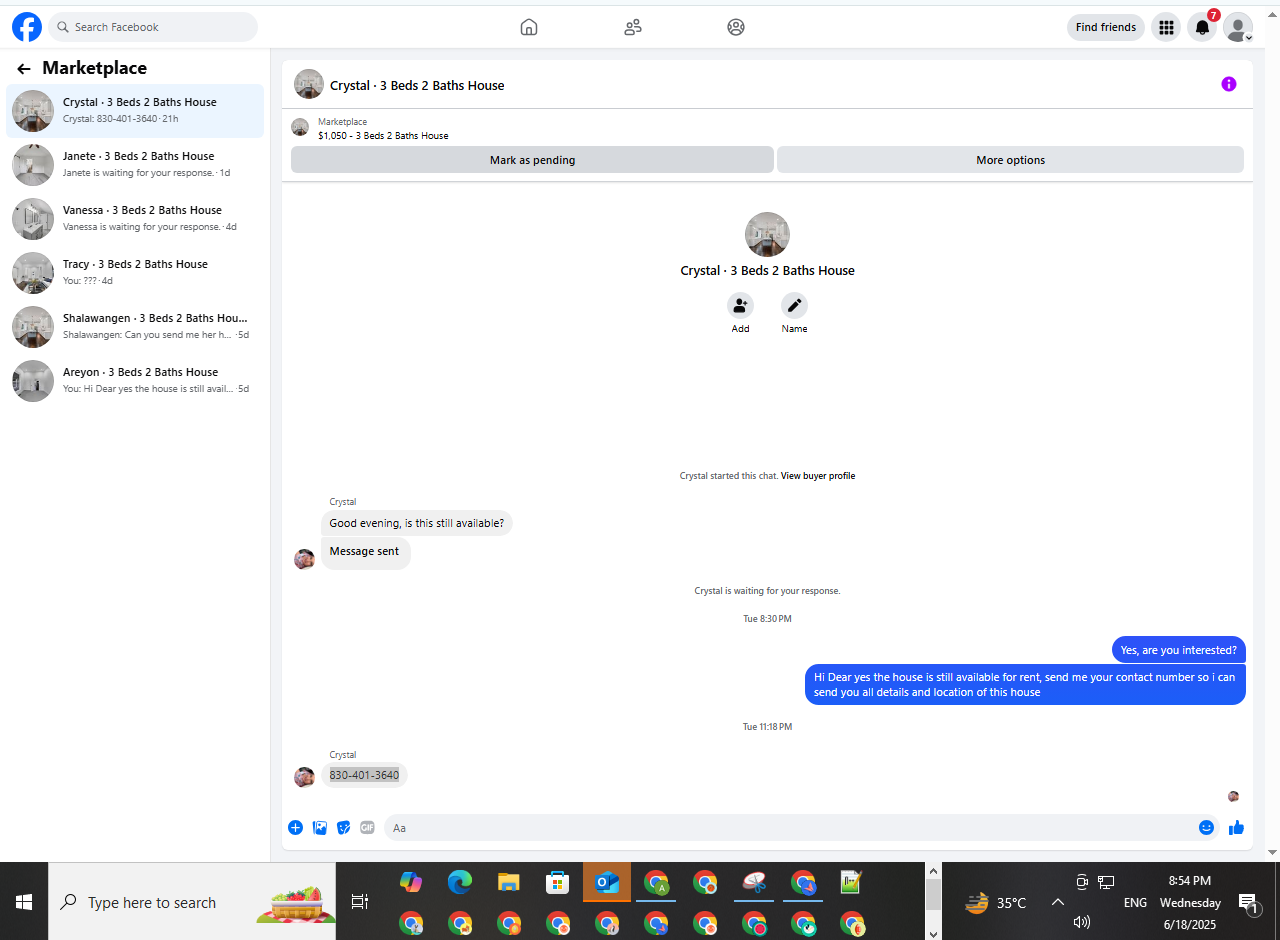Open the GIF picker

[367, 827]
